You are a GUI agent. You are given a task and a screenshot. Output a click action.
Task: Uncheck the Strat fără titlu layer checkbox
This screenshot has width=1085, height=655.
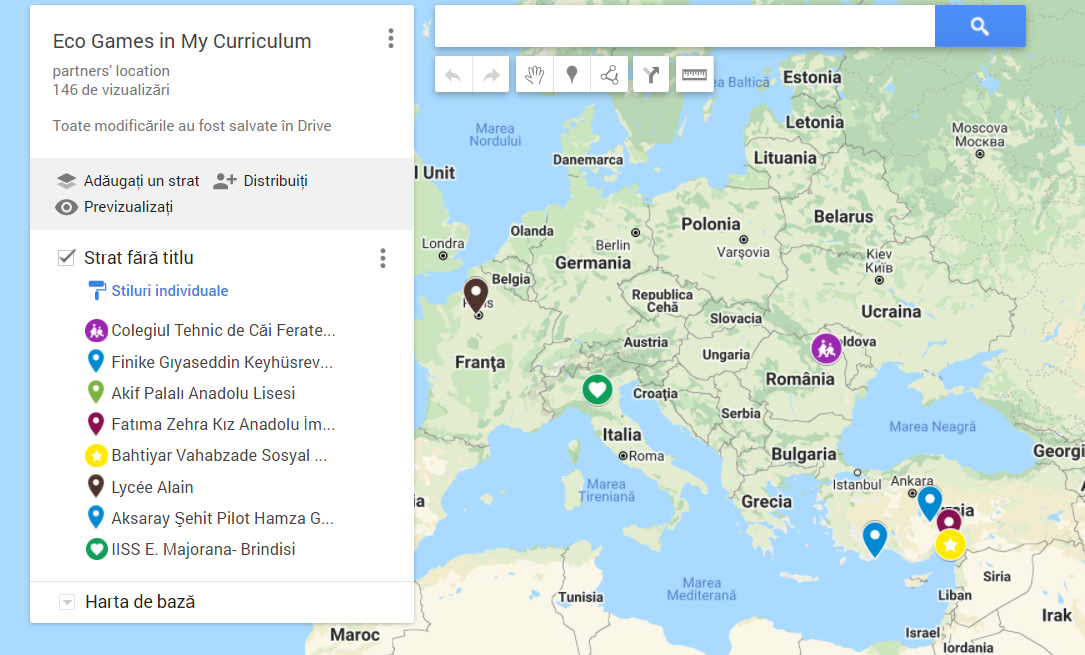click(66, 258)
